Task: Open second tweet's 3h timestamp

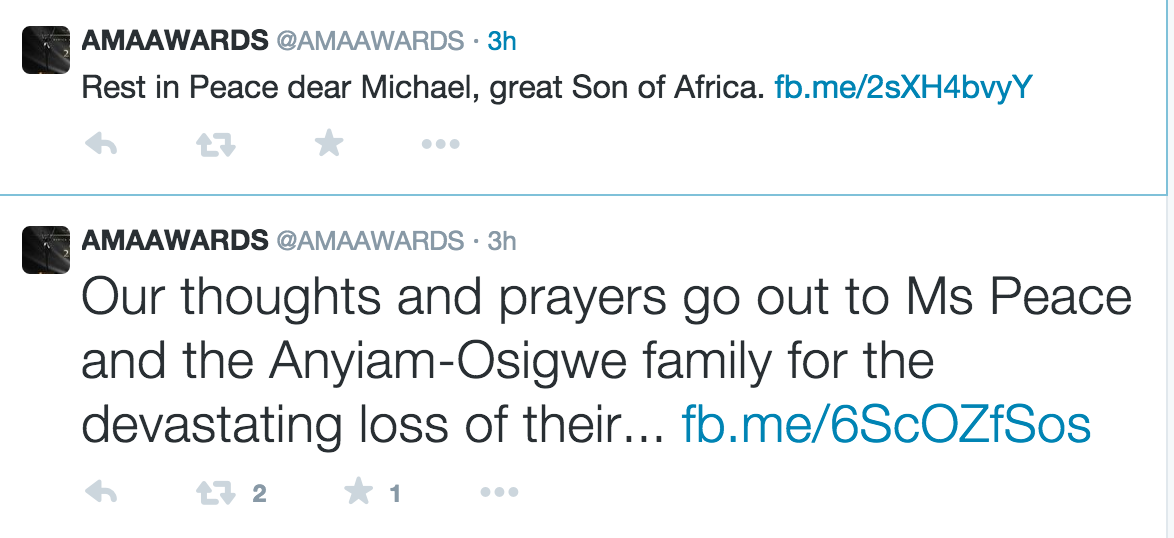Action: tap(501, 241)
